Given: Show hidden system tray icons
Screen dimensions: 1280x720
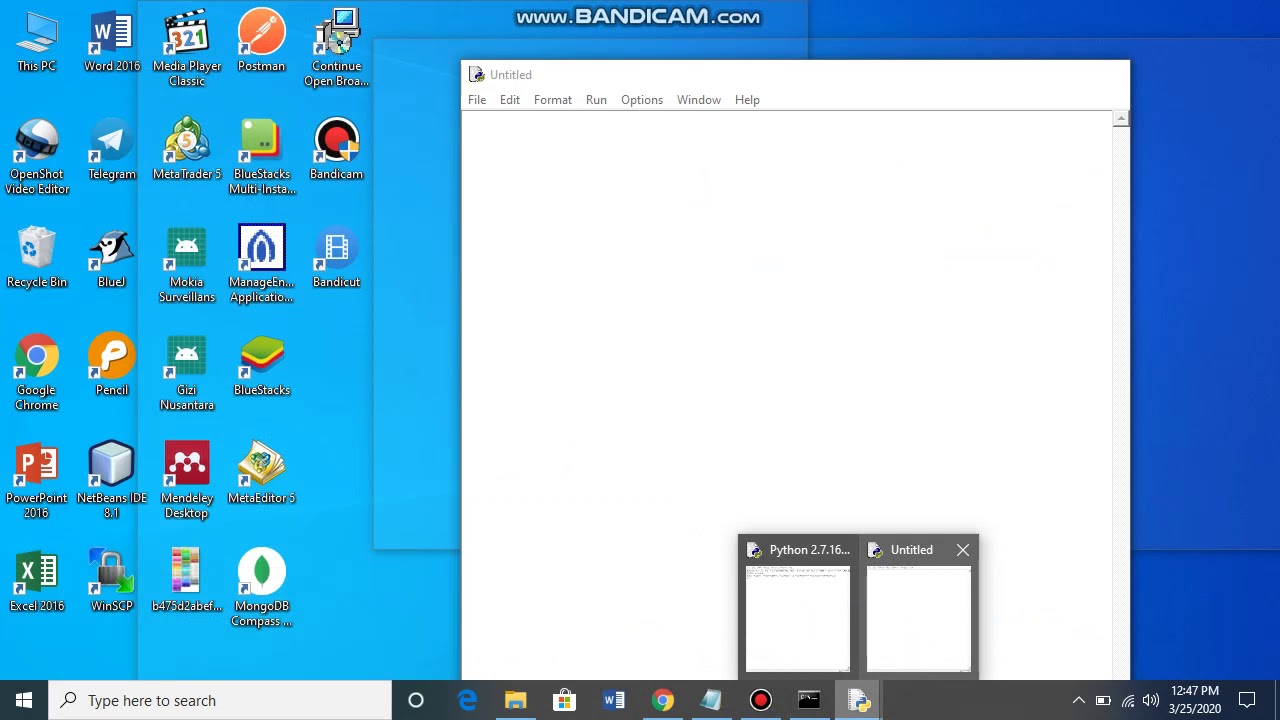Looking at the screenshot, I should click(1078, 700).
